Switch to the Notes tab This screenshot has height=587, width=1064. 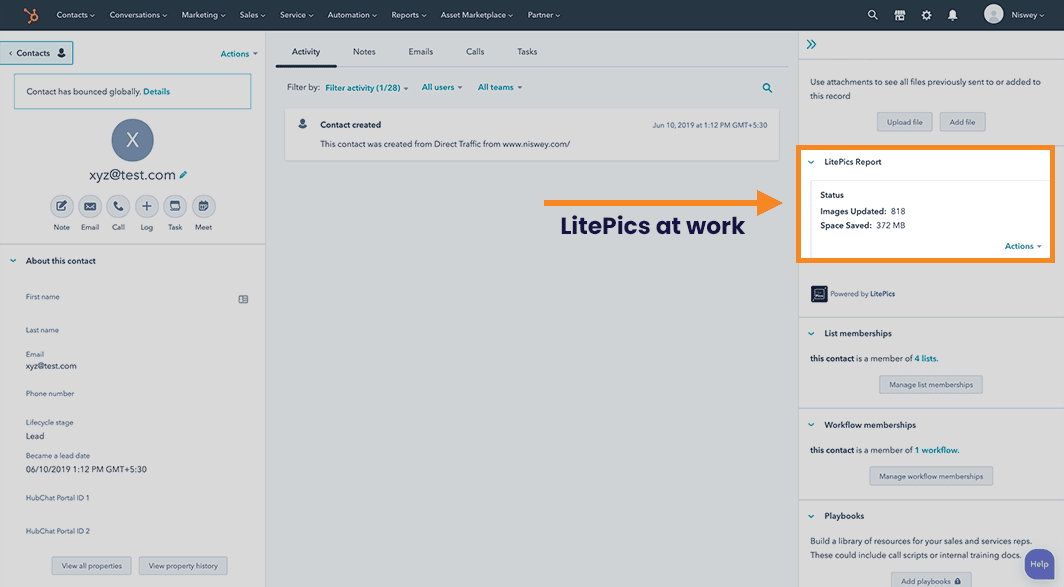click(364, 52)
